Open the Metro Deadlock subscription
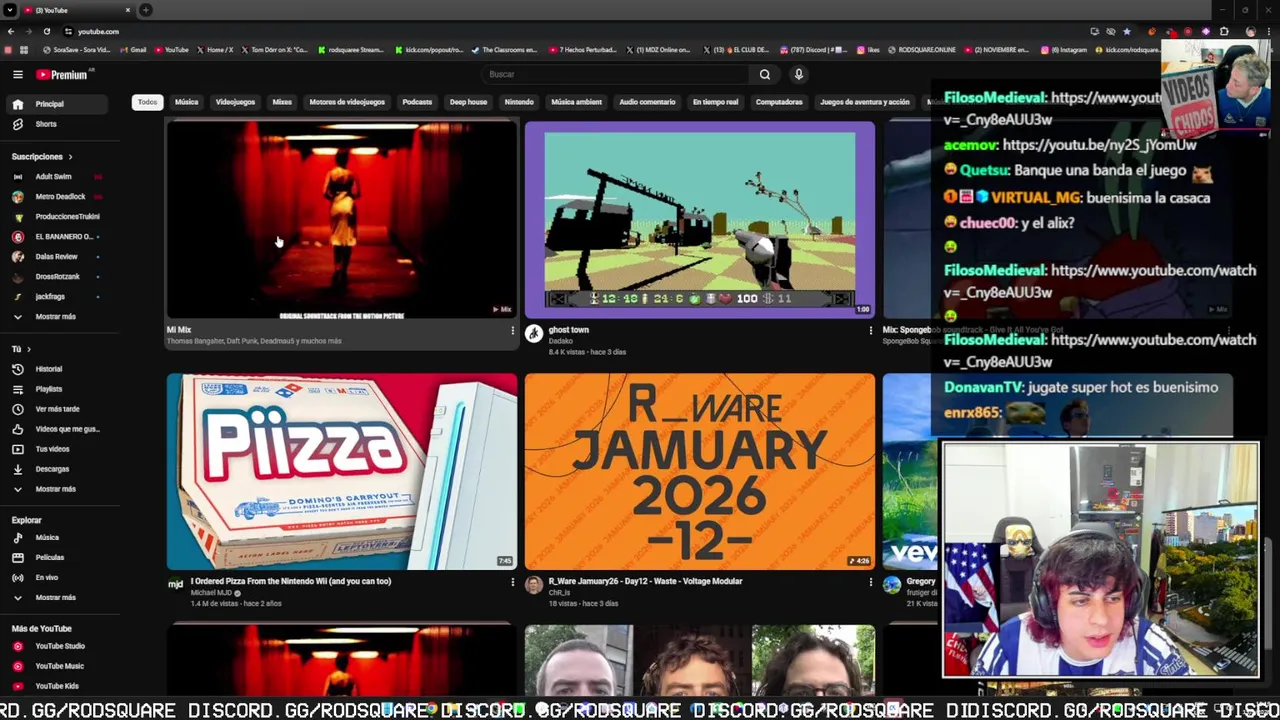 pos(60,197)
